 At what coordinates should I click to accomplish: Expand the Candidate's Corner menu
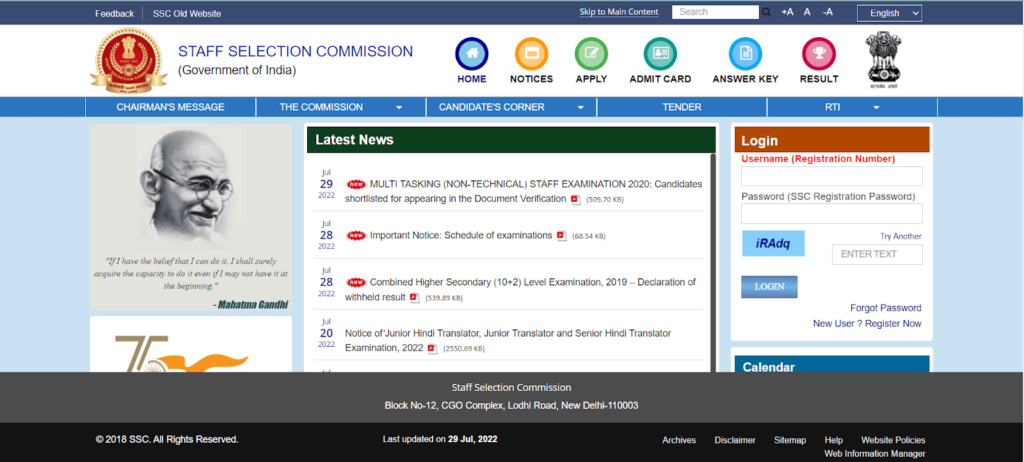[x=510, y=107]
